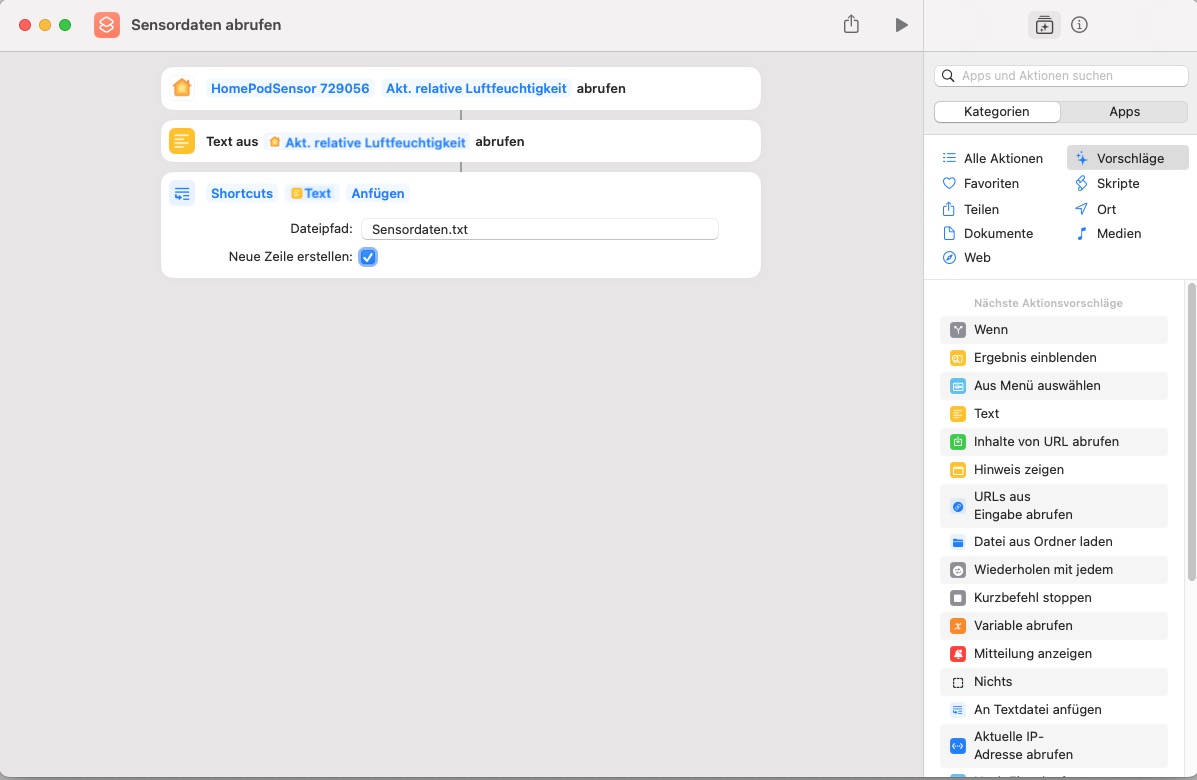Image resolution: width=1197 pixels, height=780 pixels.
Task: Show shortcut details info icon
Action: (1079, 25)
